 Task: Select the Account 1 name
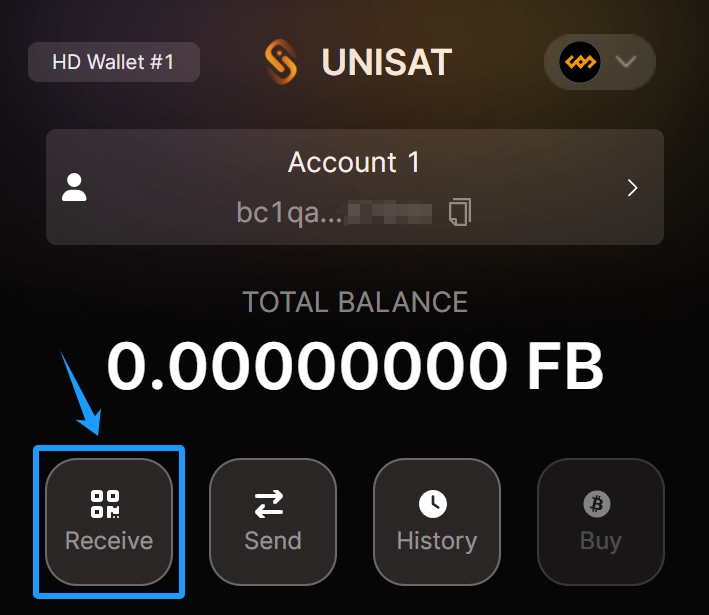pos(354,162)
